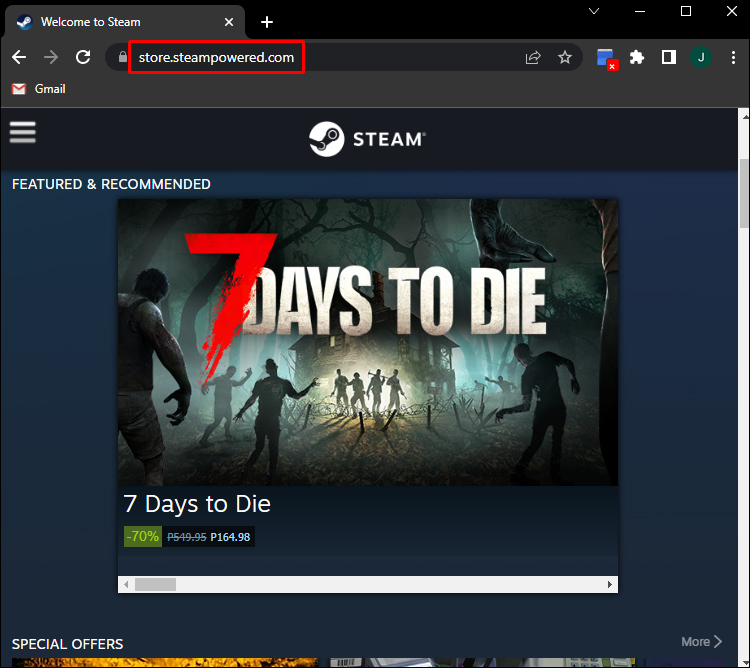Open the blue extension with red badge

(x=607, y=59)
